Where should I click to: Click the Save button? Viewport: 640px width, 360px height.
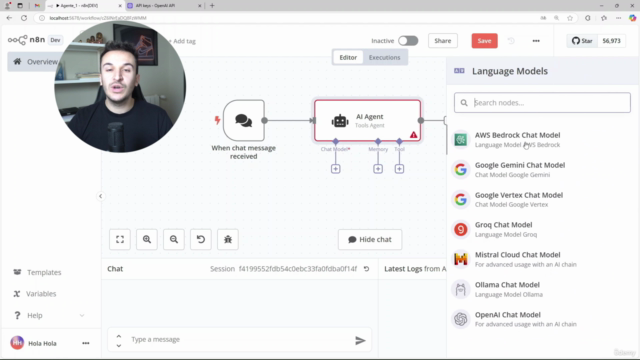tap(484, 41)
